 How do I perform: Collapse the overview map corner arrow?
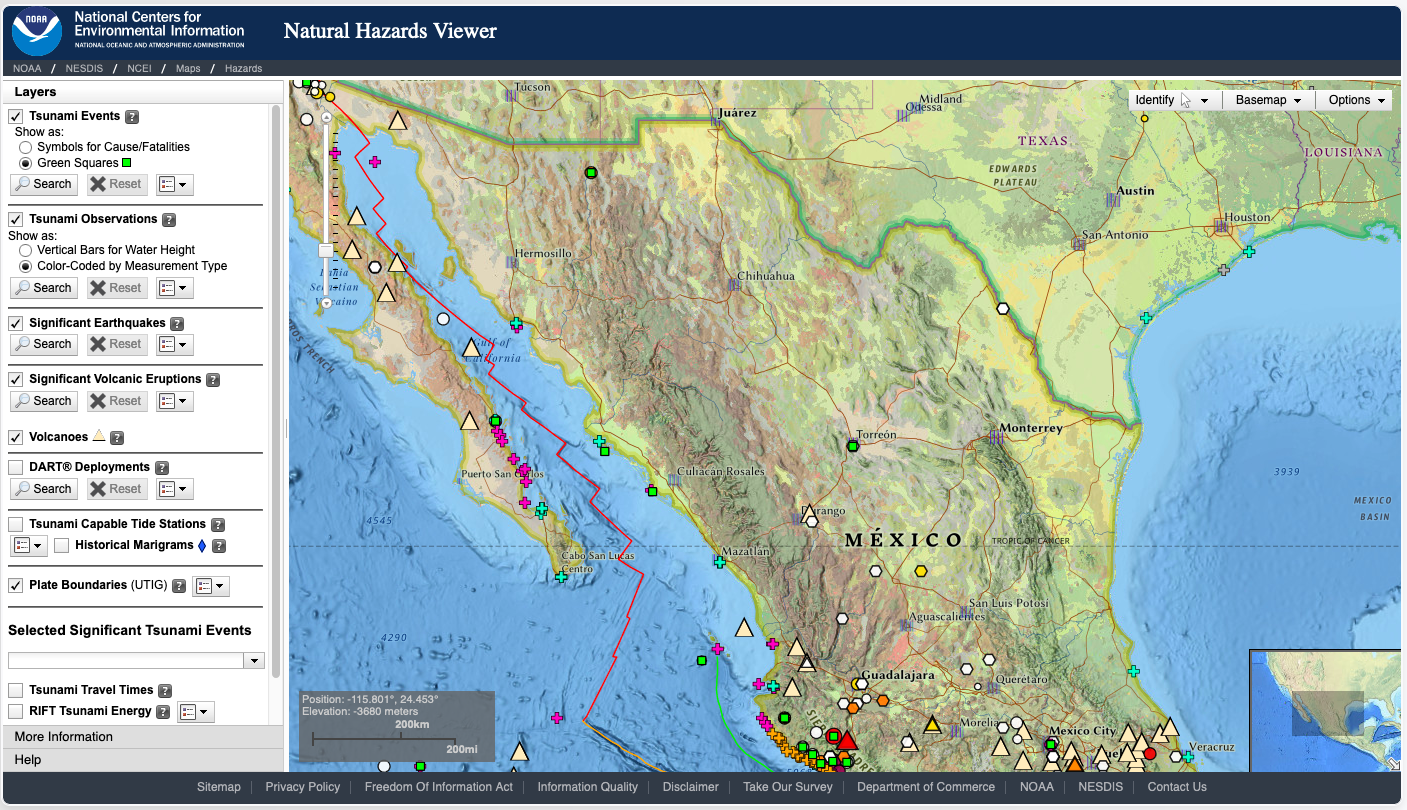[1393, 765]
